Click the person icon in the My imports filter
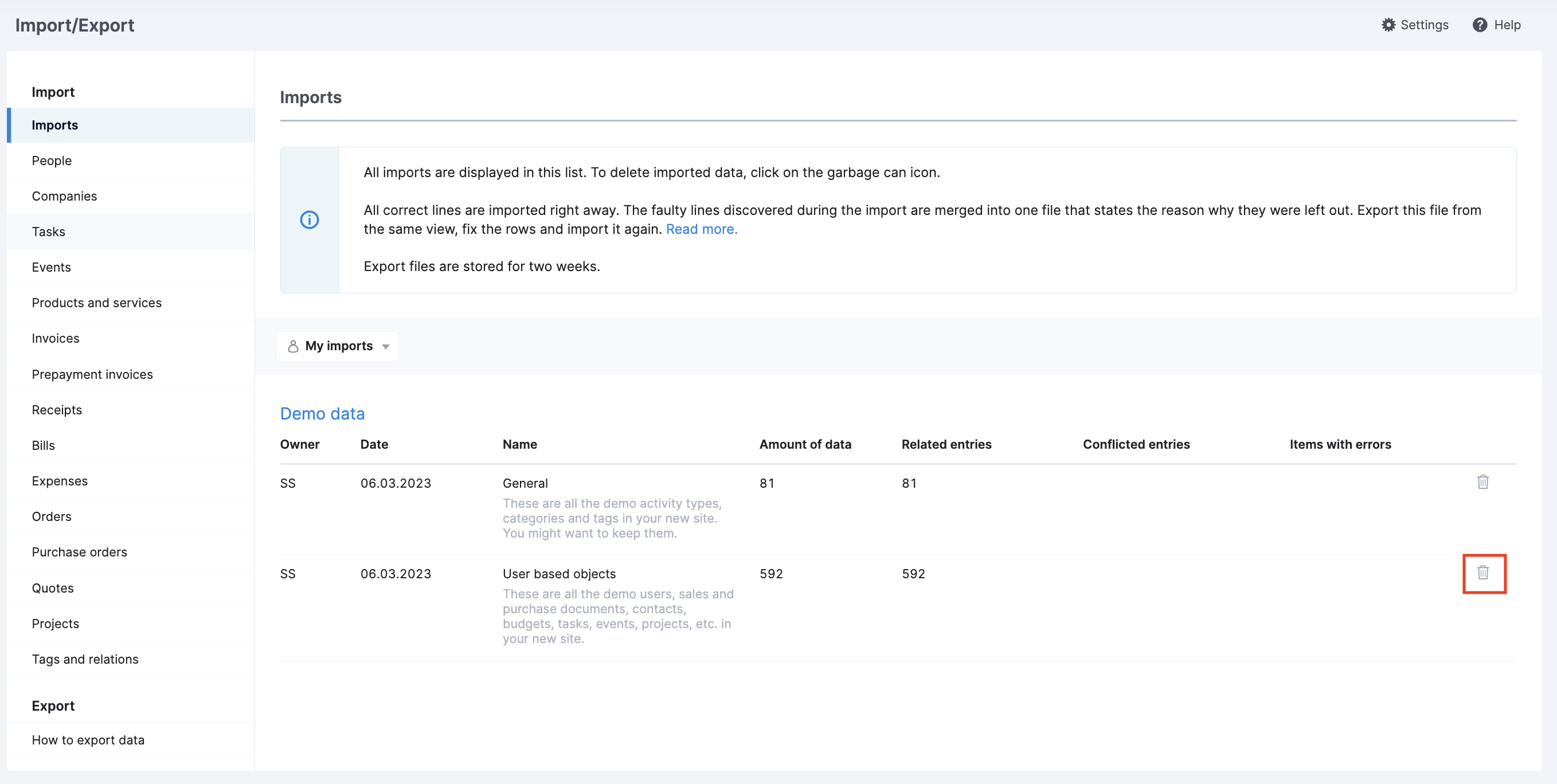 click(292, 346)
